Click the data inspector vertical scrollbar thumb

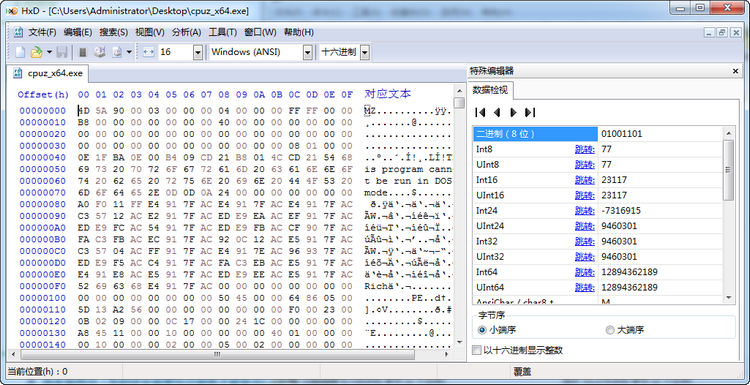click(x=728, y=170)
